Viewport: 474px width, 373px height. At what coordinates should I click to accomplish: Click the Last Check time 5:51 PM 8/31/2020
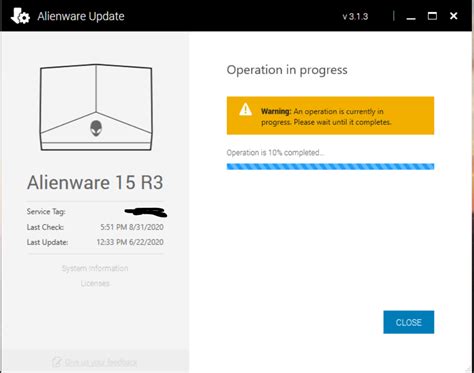pyautogui.click(x=132, y=227)
